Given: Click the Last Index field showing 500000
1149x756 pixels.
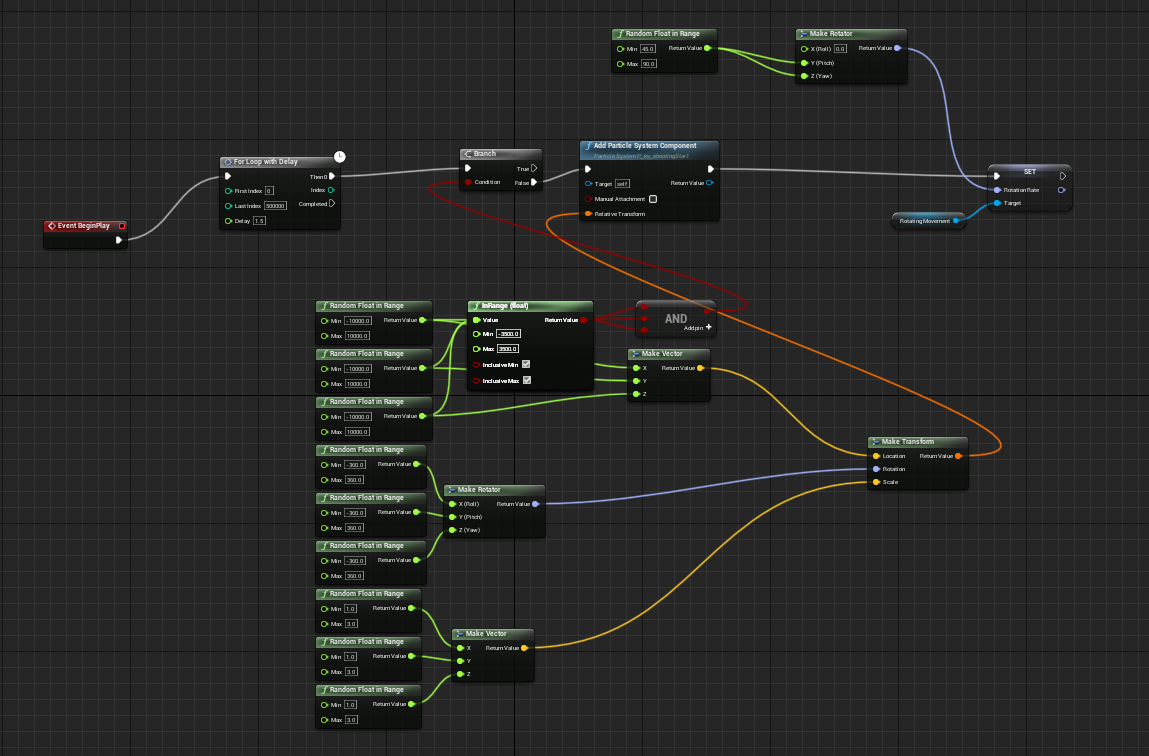Looking at the screenshot, I should [x=275, y=206].
